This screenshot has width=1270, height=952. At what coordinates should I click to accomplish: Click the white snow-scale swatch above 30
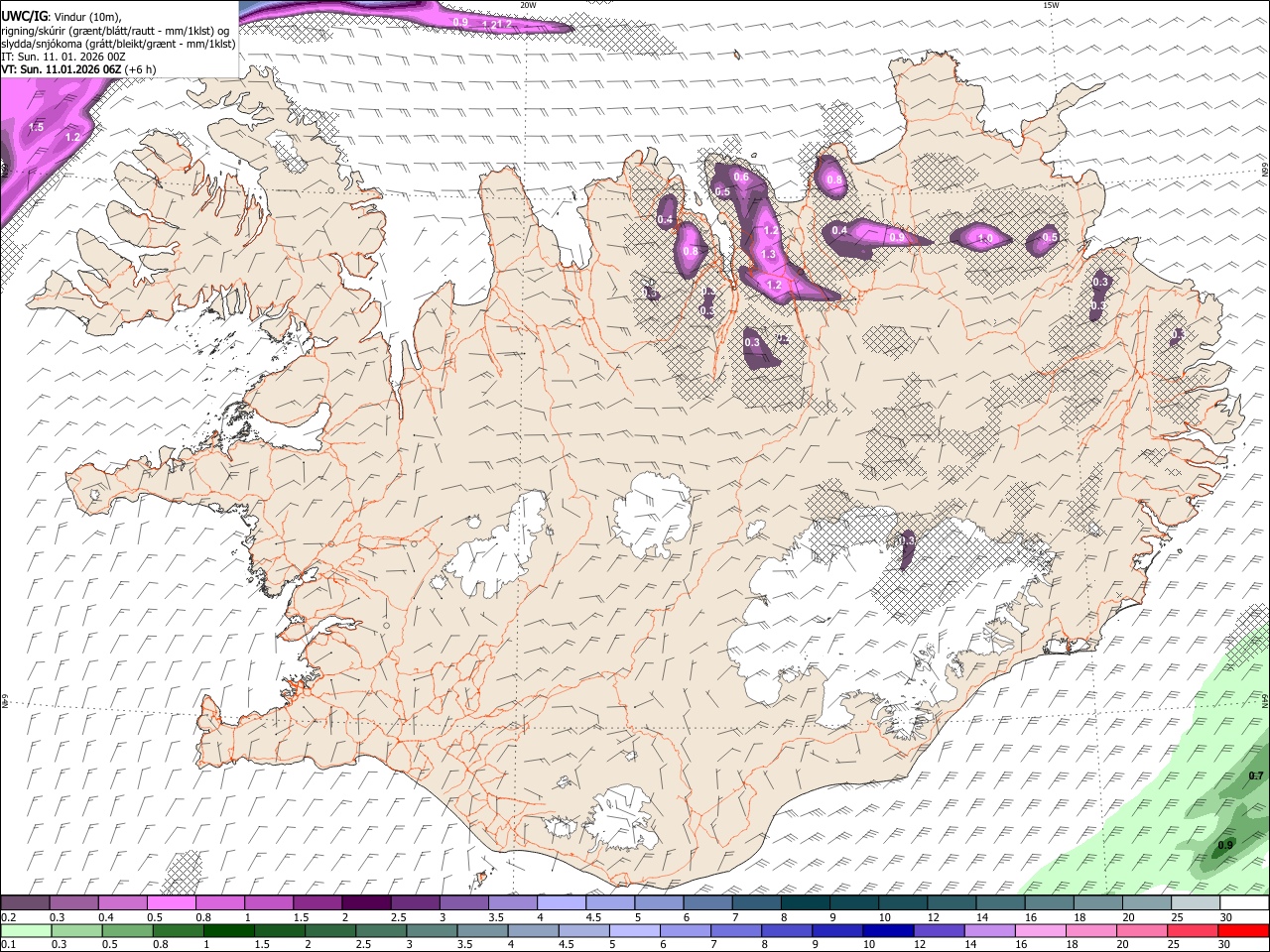click(1242, 903)
